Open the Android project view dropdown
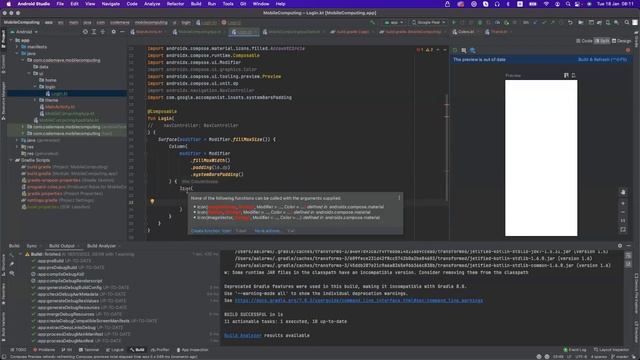Screen dimensions: 640x360 [24, 32]
